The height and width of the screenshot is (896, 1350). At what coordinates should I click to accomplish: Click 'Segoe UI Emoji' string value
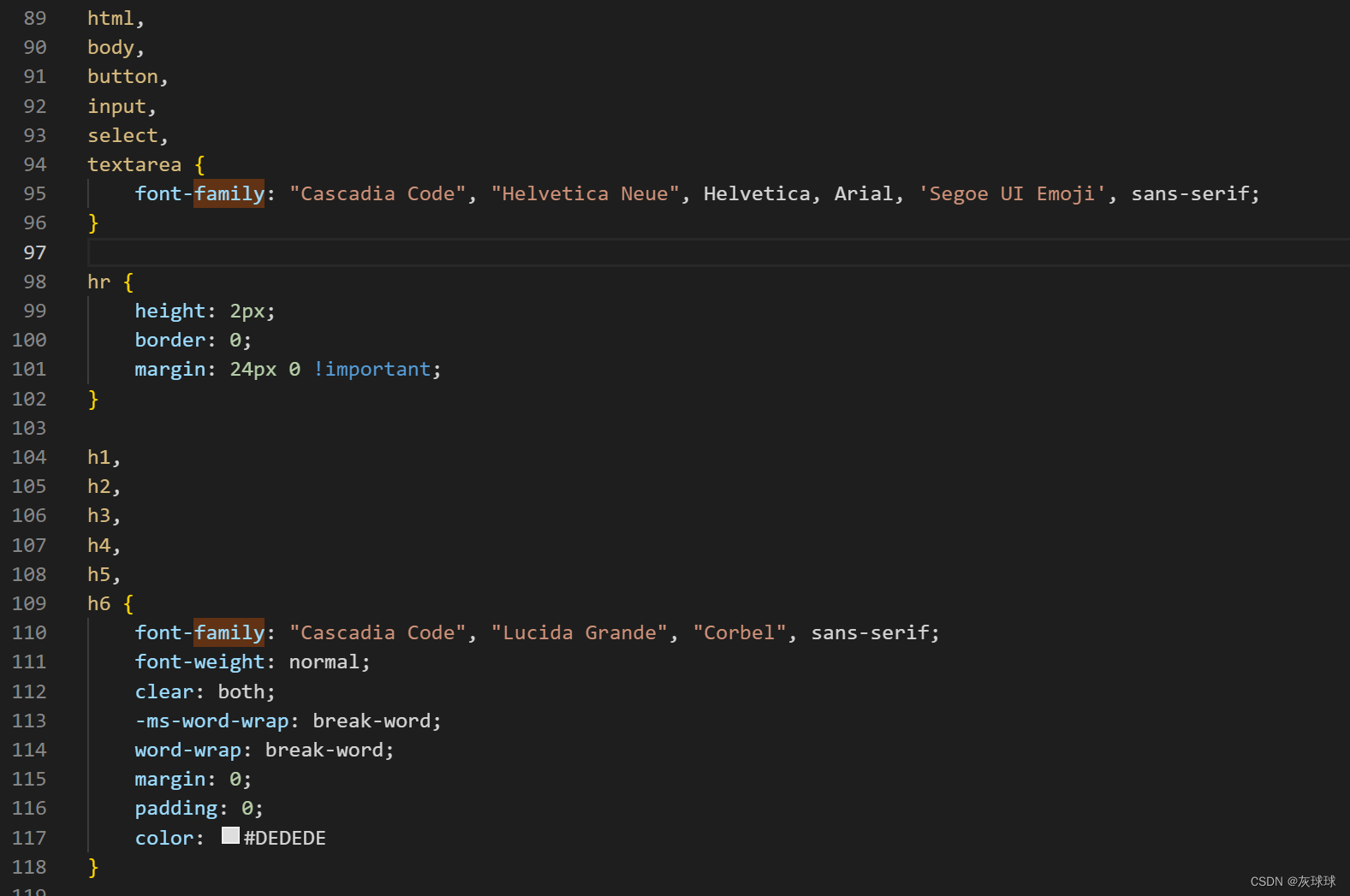point(1012,193)
